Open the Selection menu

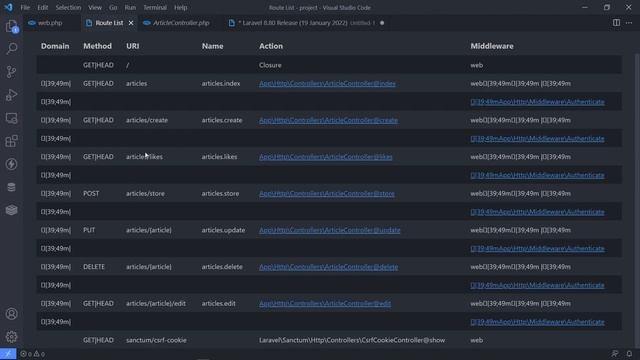coord(68,7)
